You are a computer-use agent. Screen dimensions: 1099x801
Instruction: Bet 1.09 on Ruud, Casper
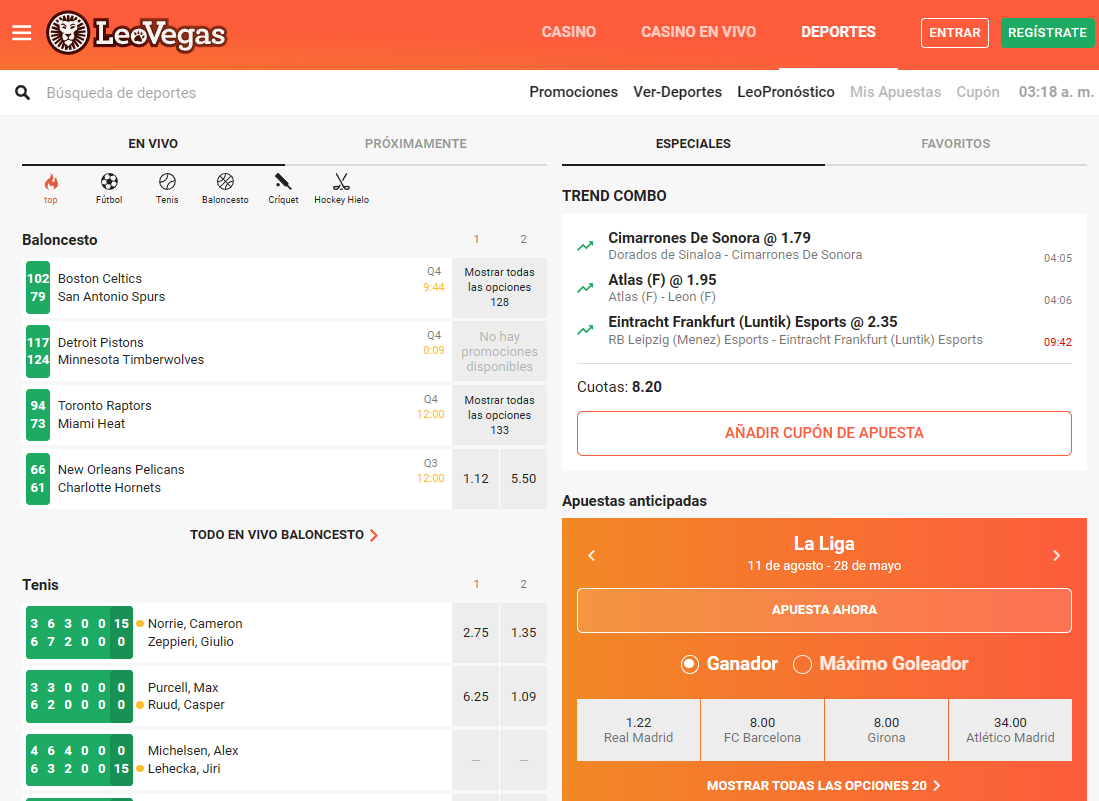(524, 697)
